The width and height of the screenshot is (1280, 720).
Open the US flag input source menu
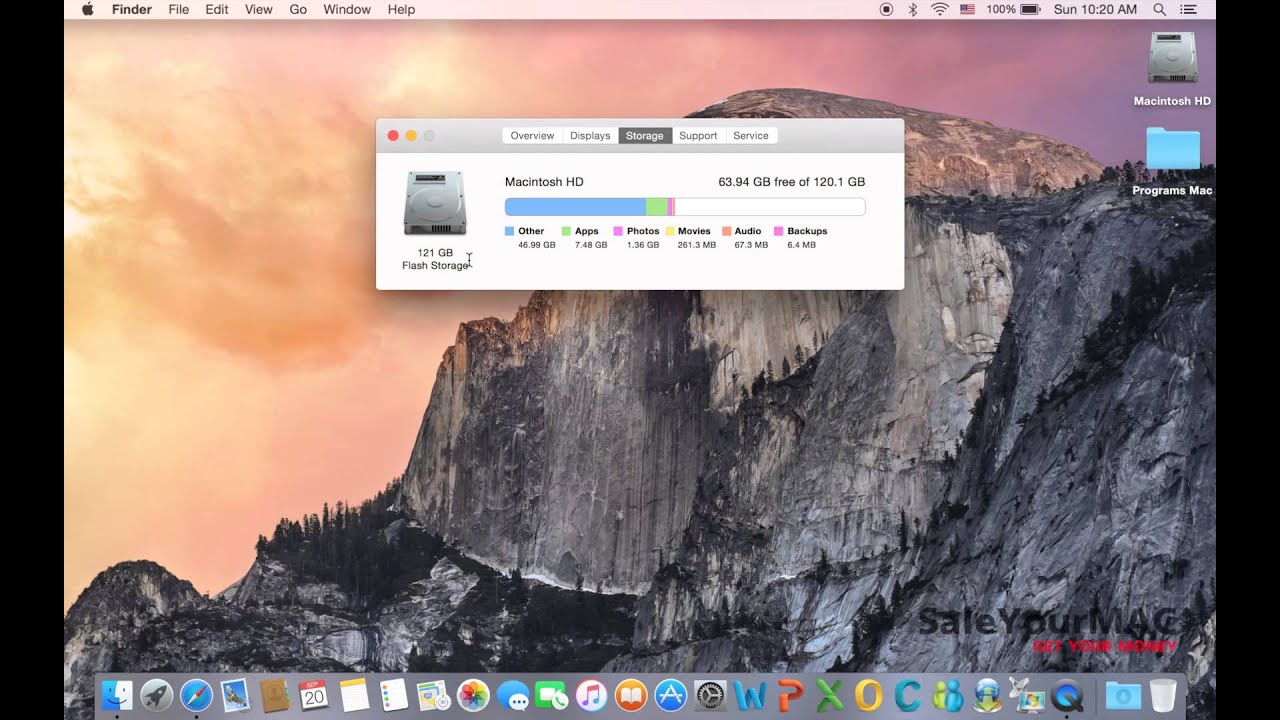[967, 9]
